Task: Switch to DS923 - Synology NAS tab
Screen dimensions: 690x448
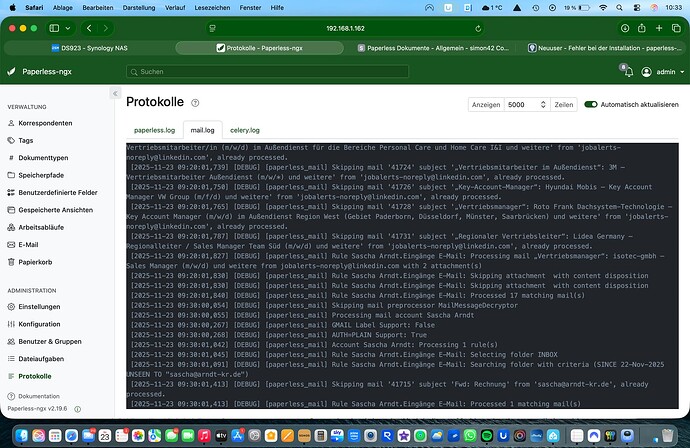Action: click(89, 48)
